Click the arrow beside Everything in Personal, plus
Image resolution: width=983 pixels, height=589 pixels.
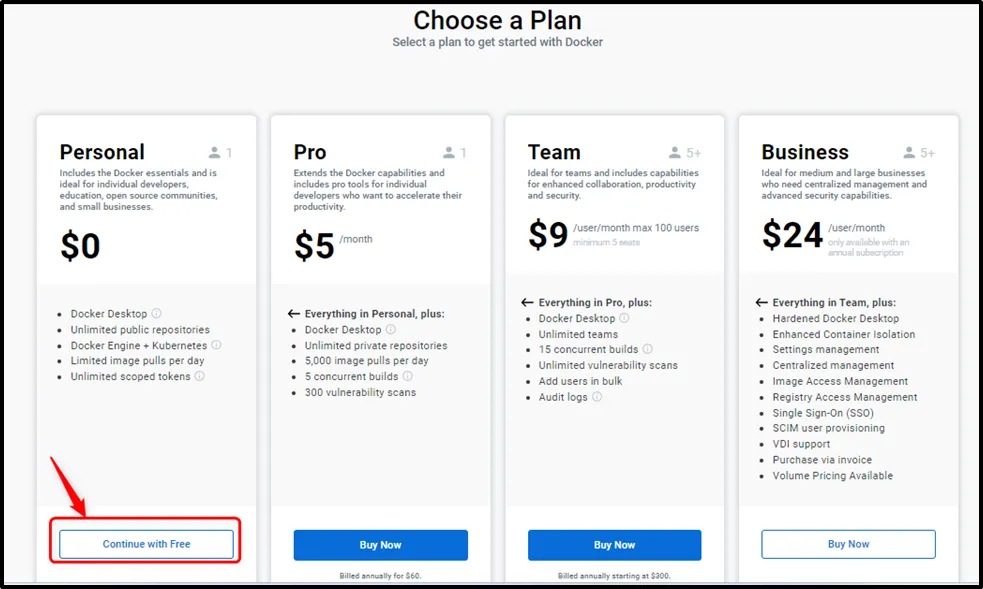point(295,313)
